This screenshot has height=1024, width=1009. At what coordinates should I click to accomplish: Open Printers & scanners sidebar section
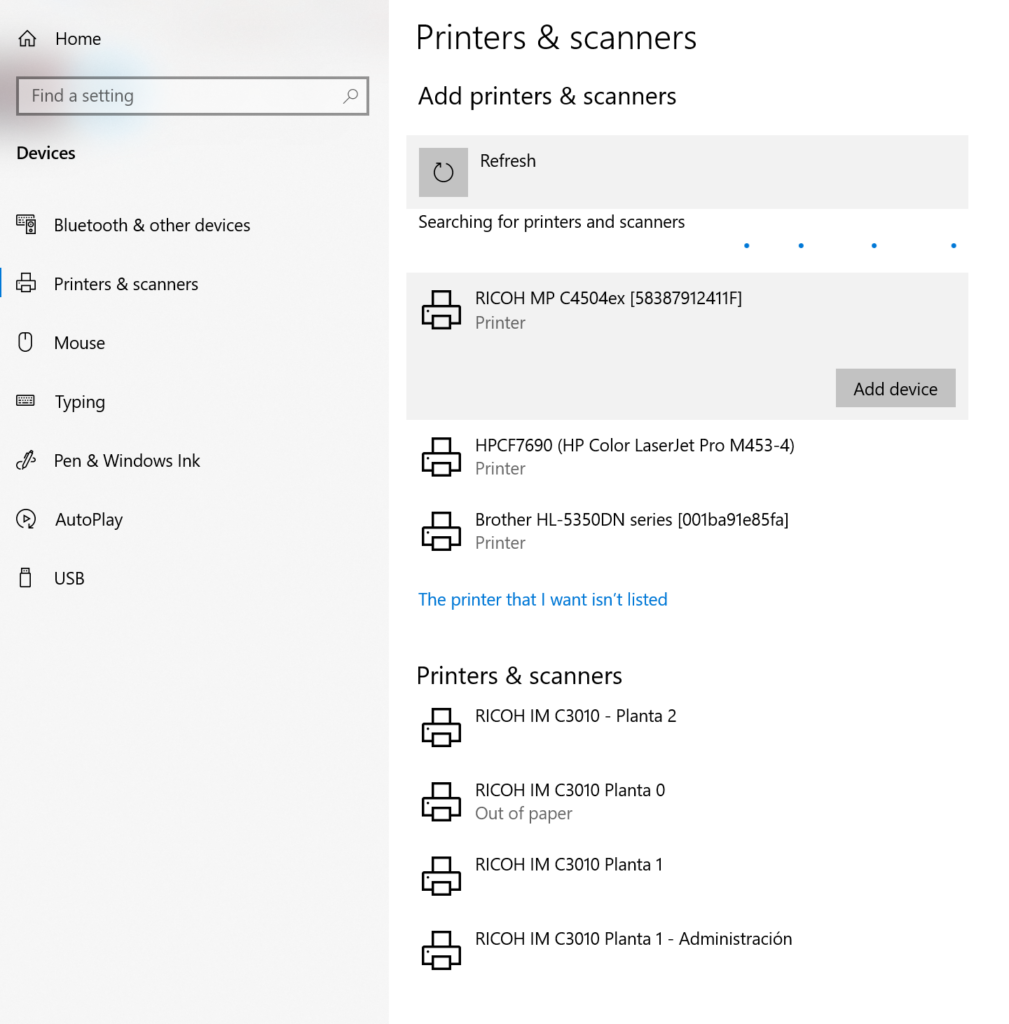point(126,284)
